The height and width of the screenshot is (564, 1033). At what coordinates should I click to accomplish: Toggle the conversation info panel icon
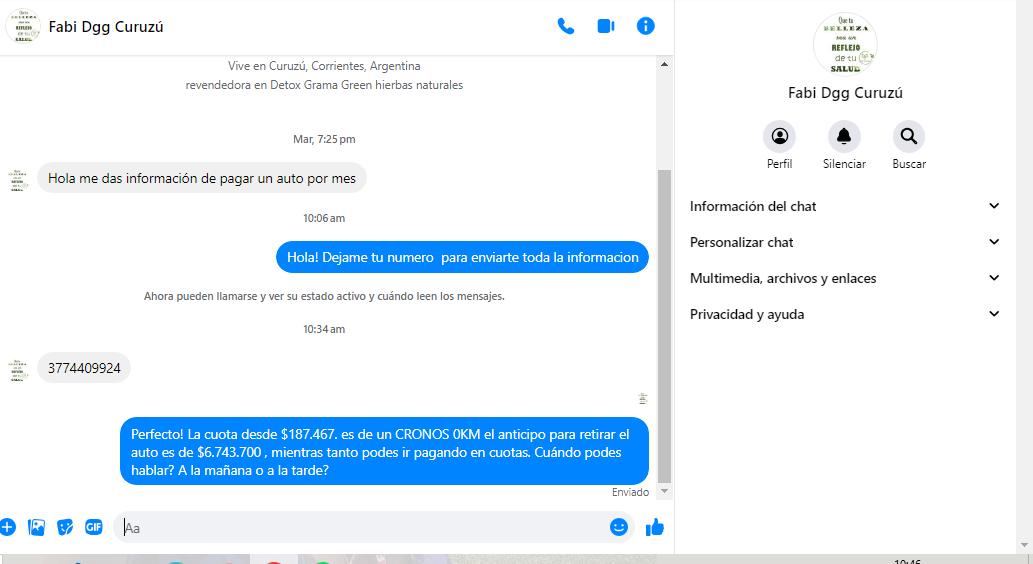click(x=646, y=26)
